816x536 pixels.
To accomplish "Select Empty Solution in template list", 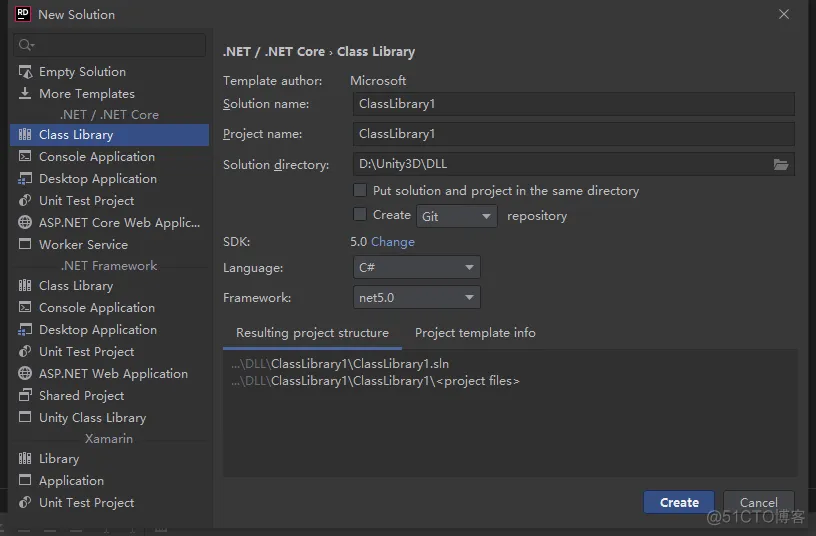I will 109,72.
